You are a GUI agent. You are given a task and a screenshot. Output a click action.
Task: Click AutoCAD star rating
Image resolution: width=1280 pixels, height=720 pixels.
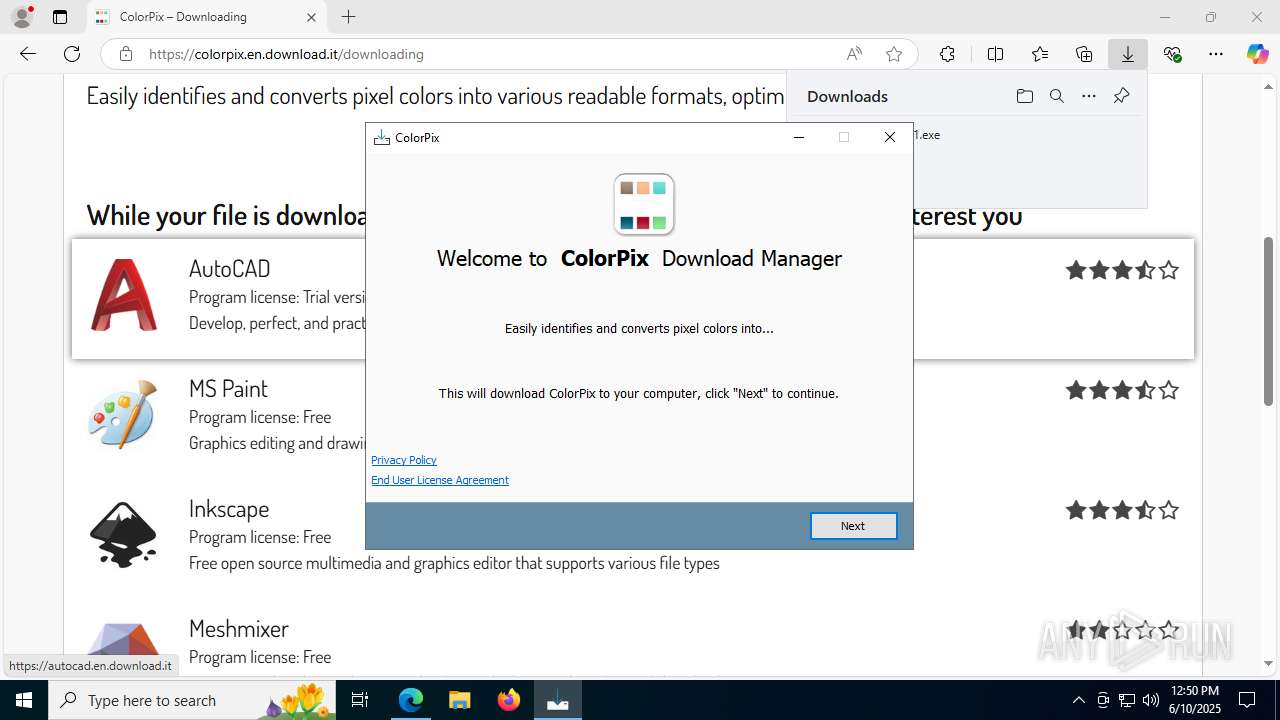[1122, 270]
